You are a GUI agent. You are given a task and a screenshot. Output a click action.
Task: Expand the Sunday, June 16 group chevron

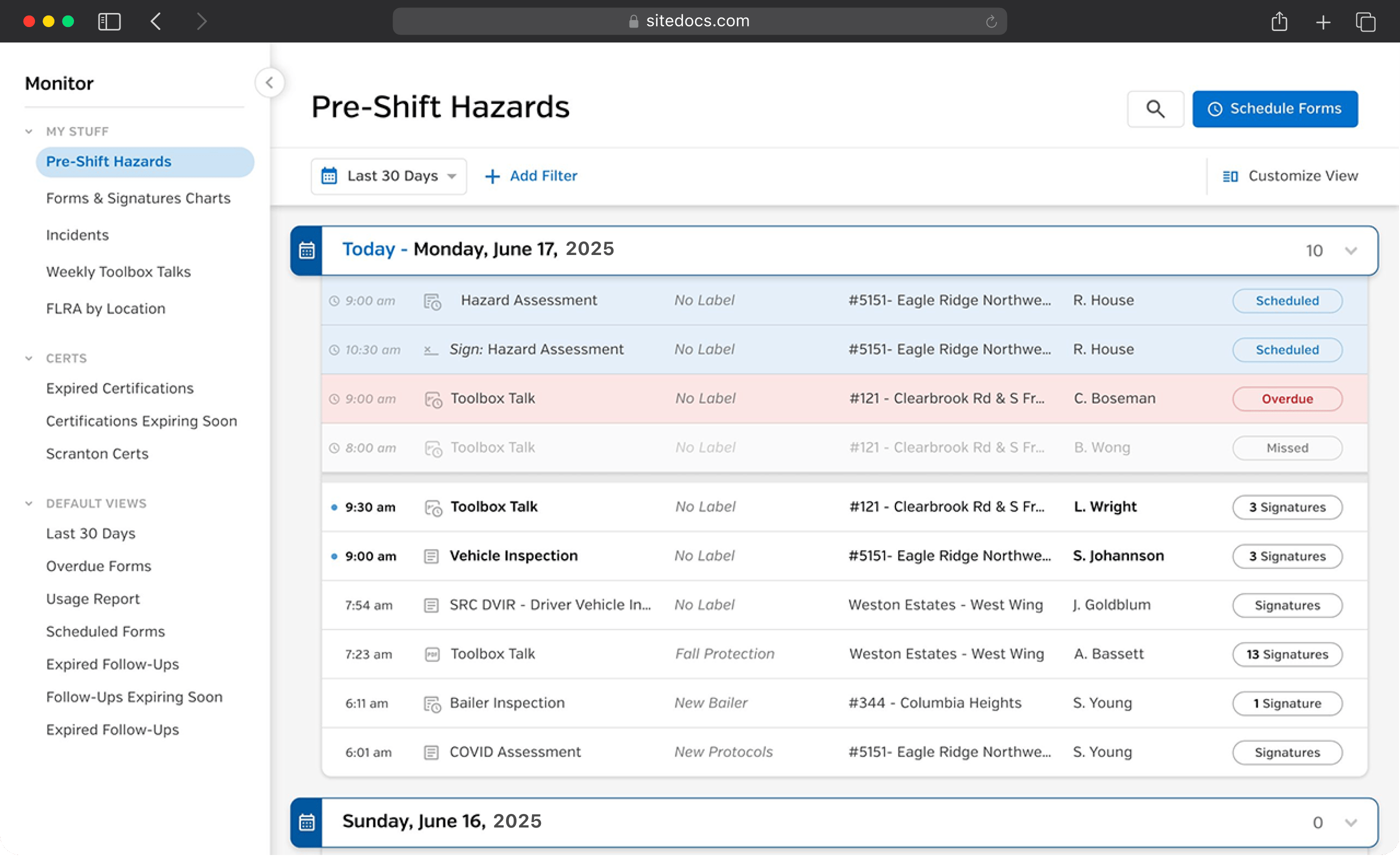tap(1351, 822)
